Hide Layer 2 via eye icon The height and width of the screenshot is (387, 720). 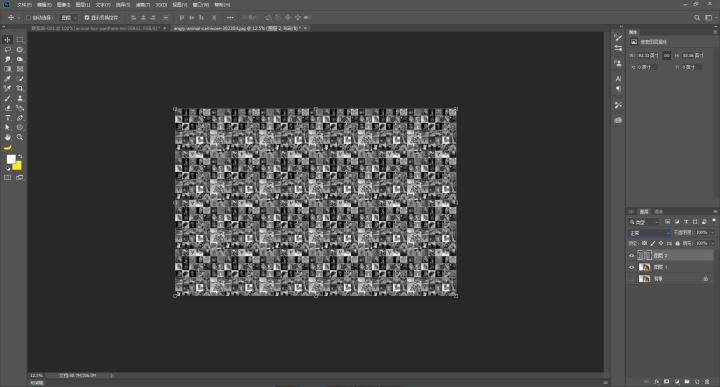pos(631,256)
